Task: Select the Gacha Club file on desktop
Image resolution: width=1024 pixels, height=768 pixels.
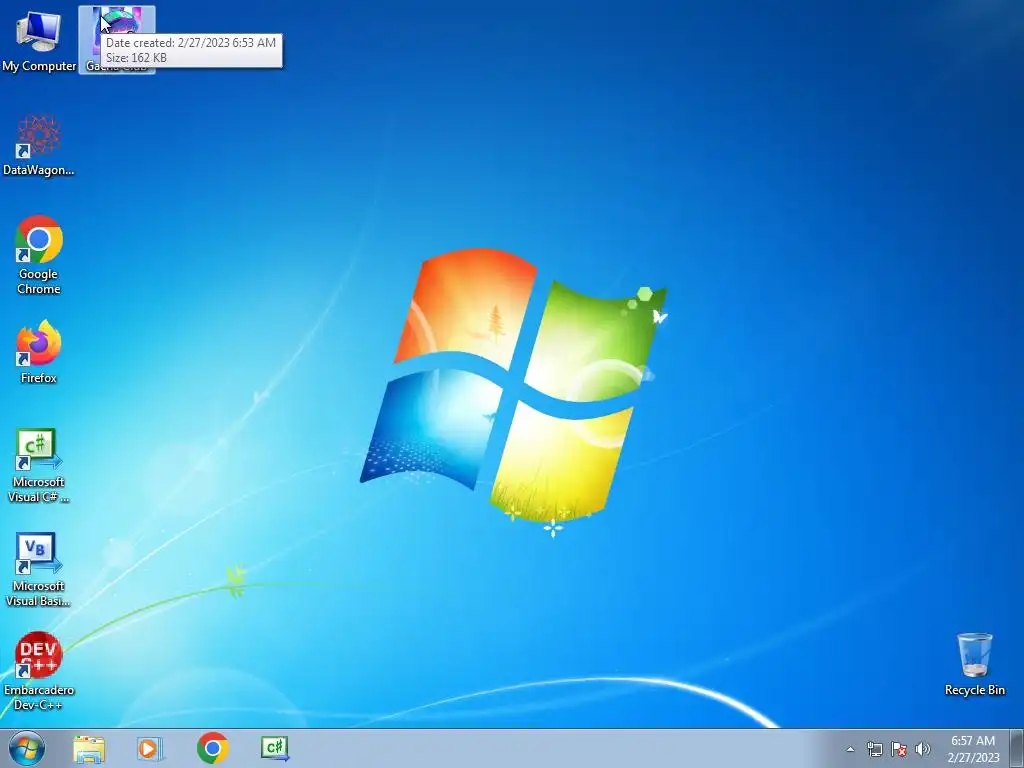Action: point(117,39)
